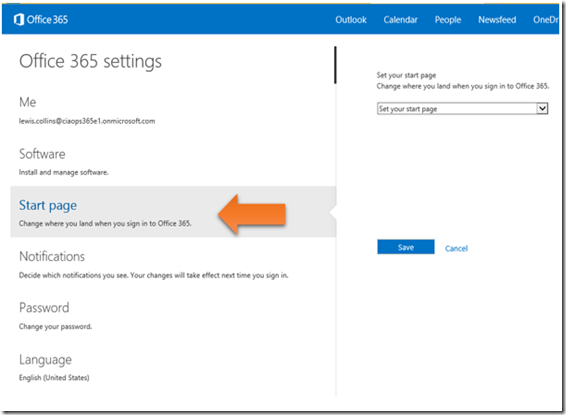The height and width of the screenshot is (415, 566).
Task: Click the Office 365 logo icon
Action: (19, 19)
